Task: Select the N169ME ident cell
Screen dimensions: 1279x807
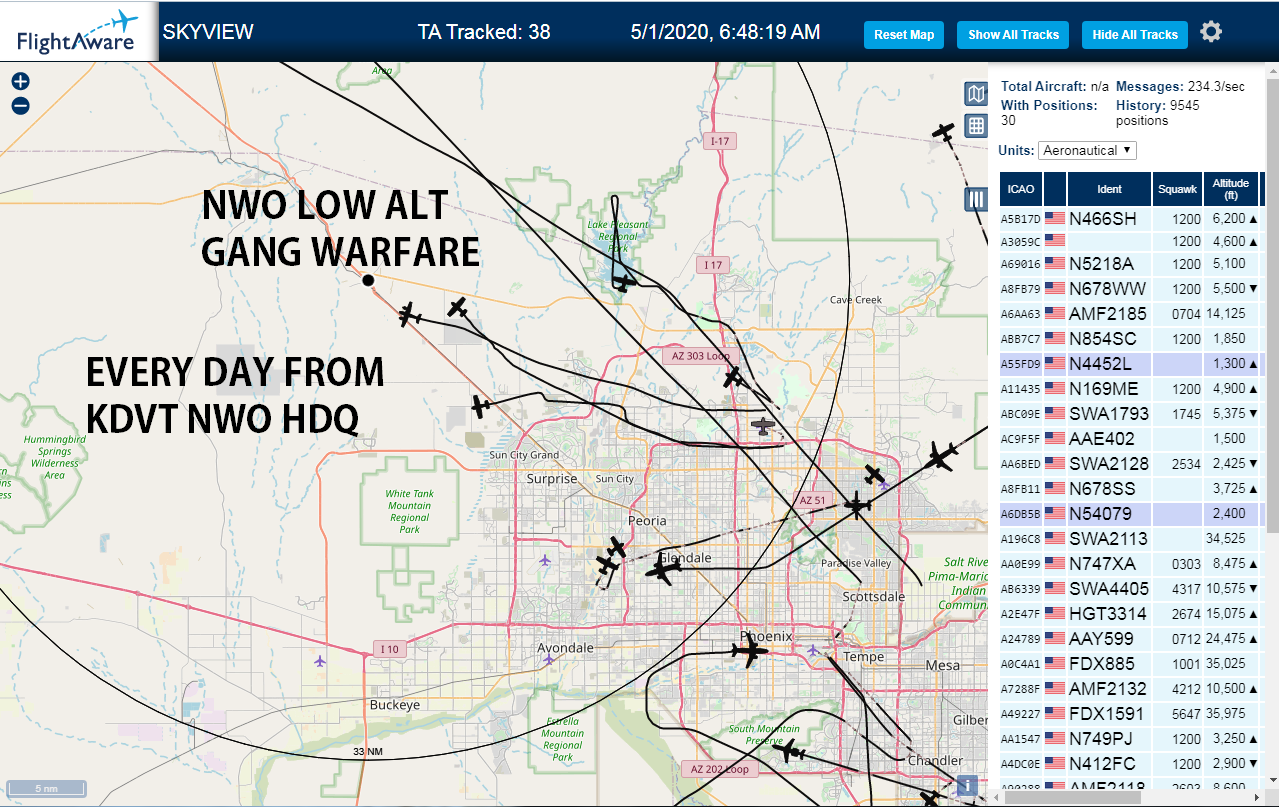Action: pos(1108,389)
